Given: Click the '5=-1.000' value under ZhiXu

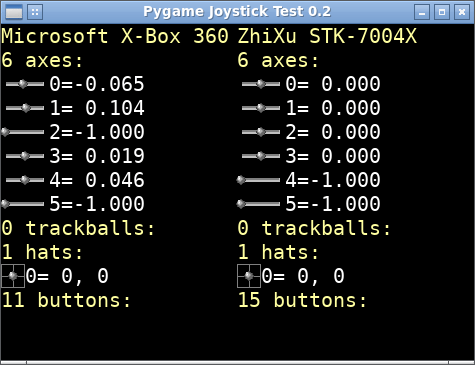Looking at the screenshot, I should pos(333,204).
